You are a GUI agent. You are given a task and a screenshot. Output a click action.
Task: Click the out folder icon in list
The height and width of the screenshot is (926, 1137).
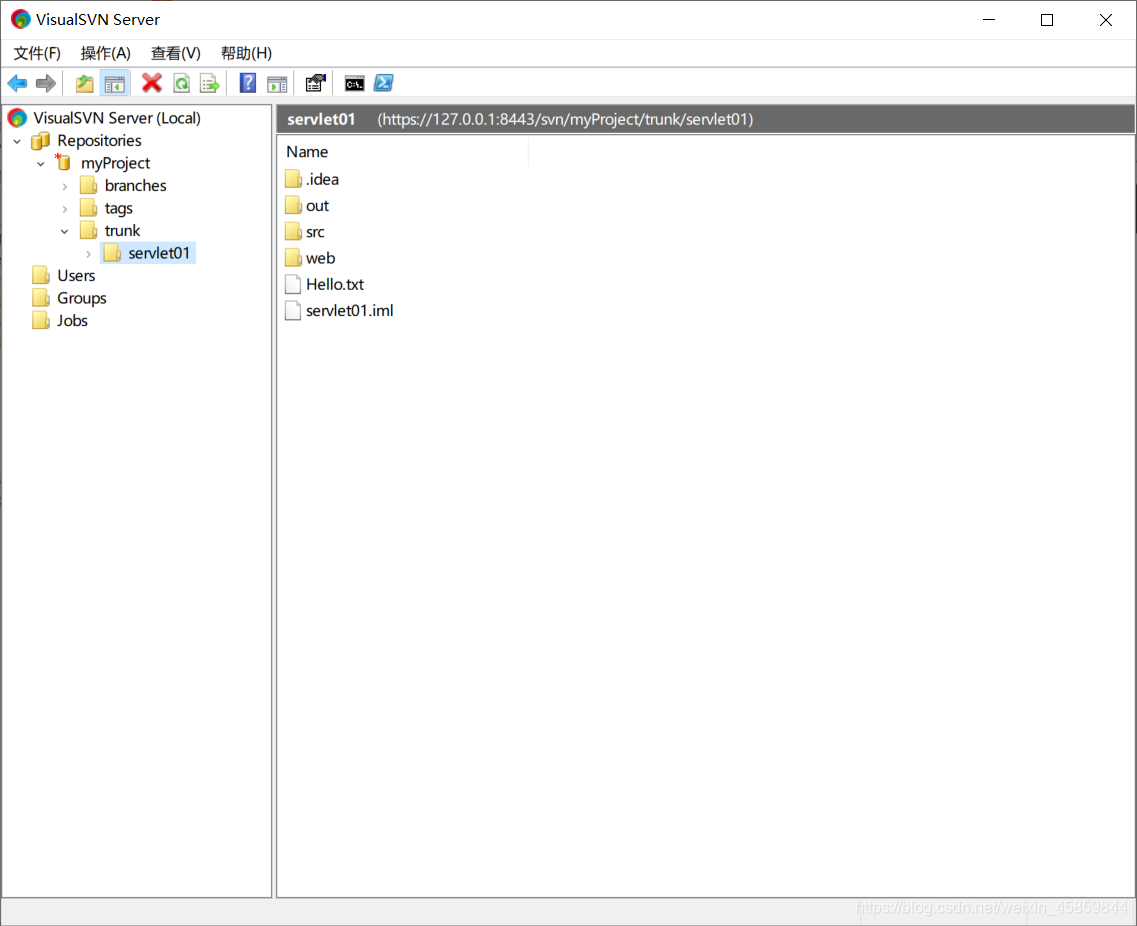pyautogui.click(x=293, y=205)
